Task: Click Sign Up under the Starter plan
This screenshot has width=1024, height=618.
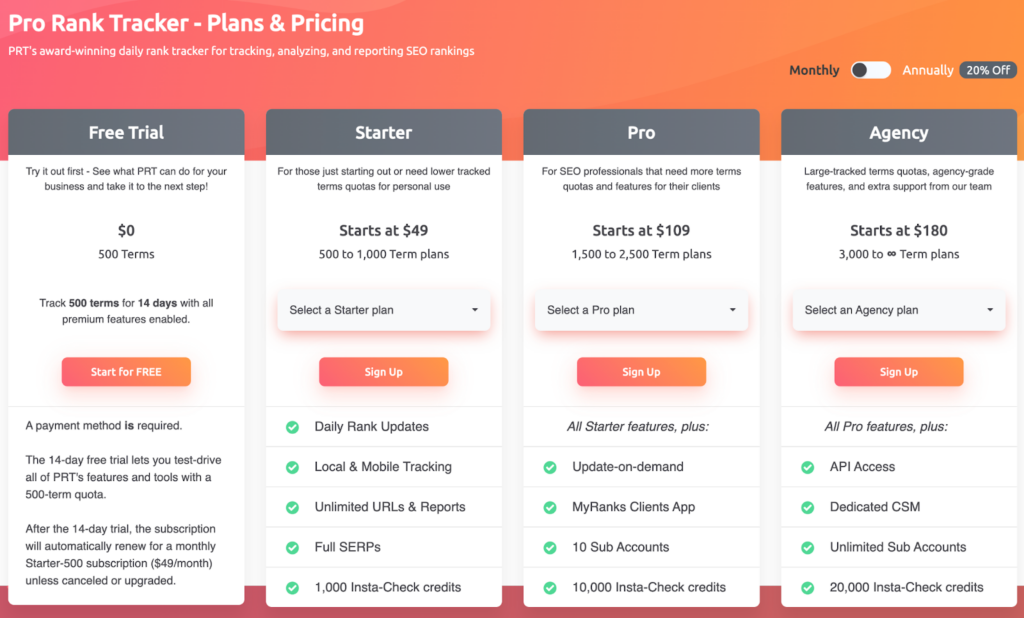Action: pos(384,372)
